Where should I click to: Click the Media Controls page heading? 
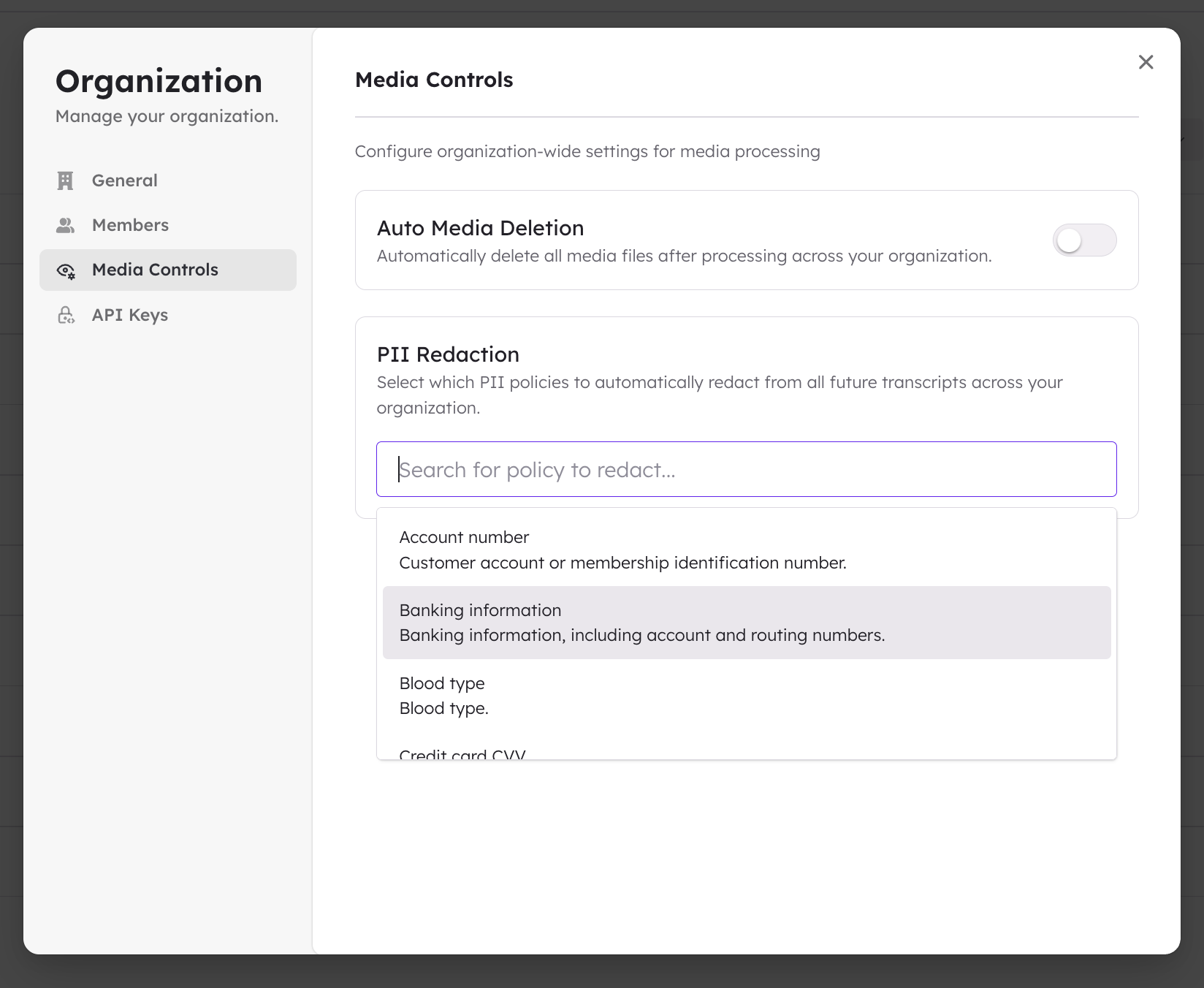tap(434, 80)
